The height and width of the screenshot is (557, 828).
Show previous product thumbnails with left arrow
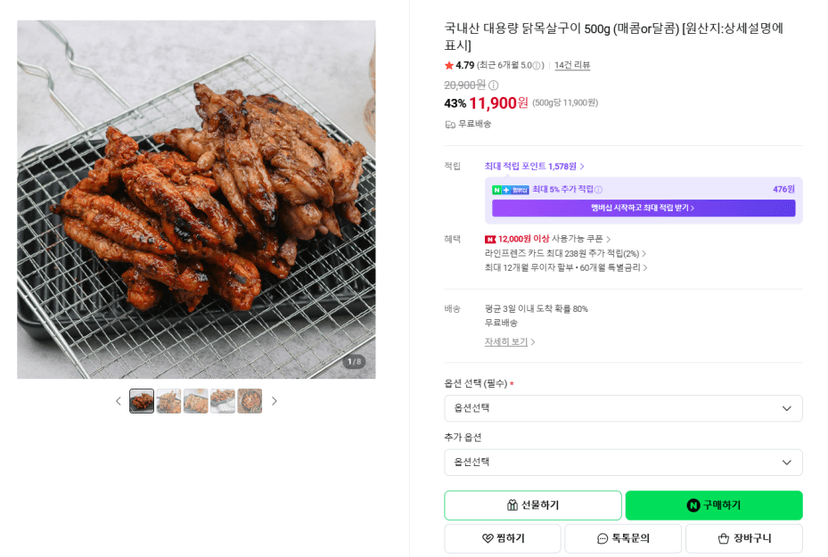coord(118,401)
